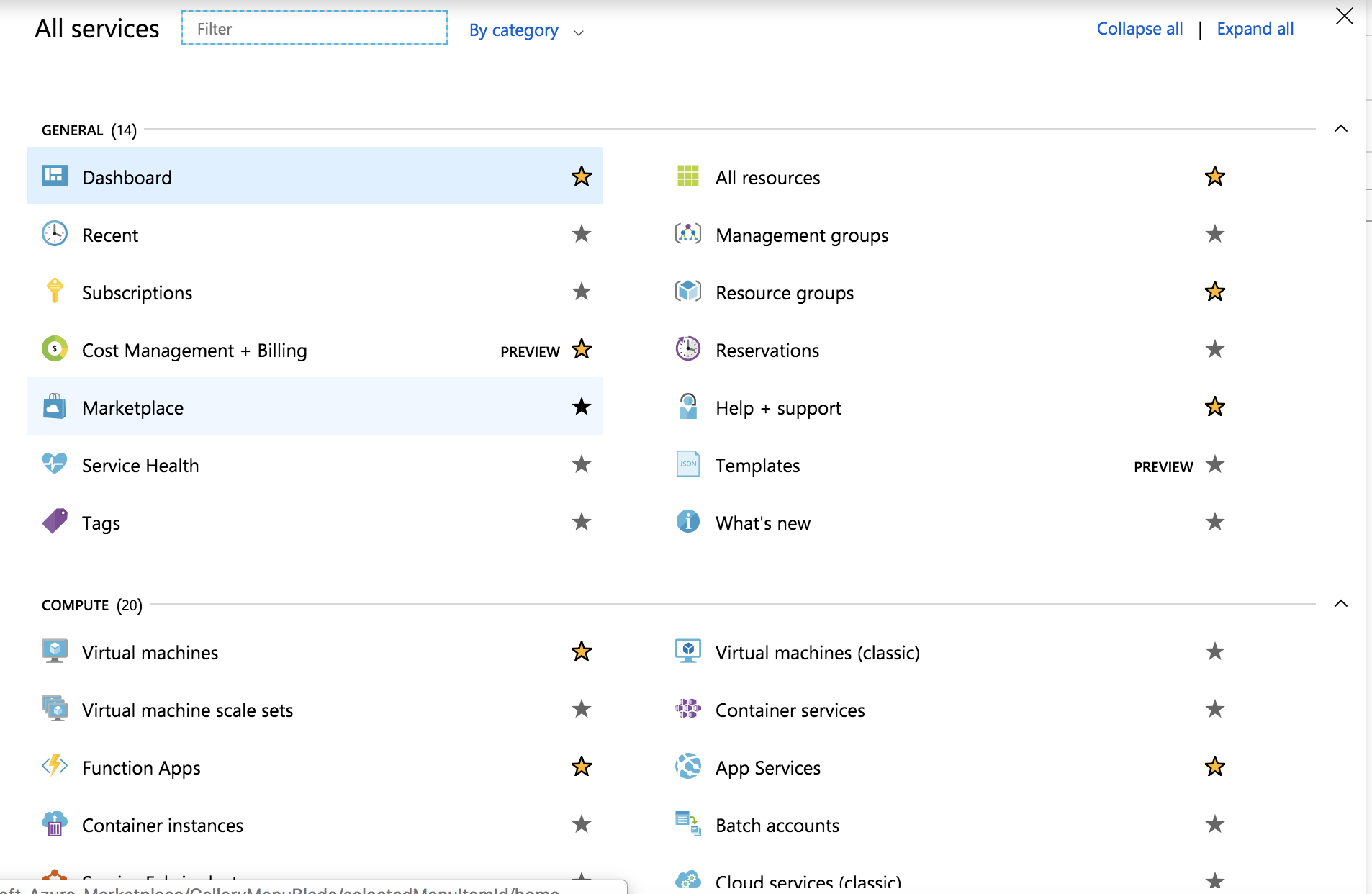Star the Management groups service
The width and height of the screenshot is (1372, 894).
tap(1214, 234)
